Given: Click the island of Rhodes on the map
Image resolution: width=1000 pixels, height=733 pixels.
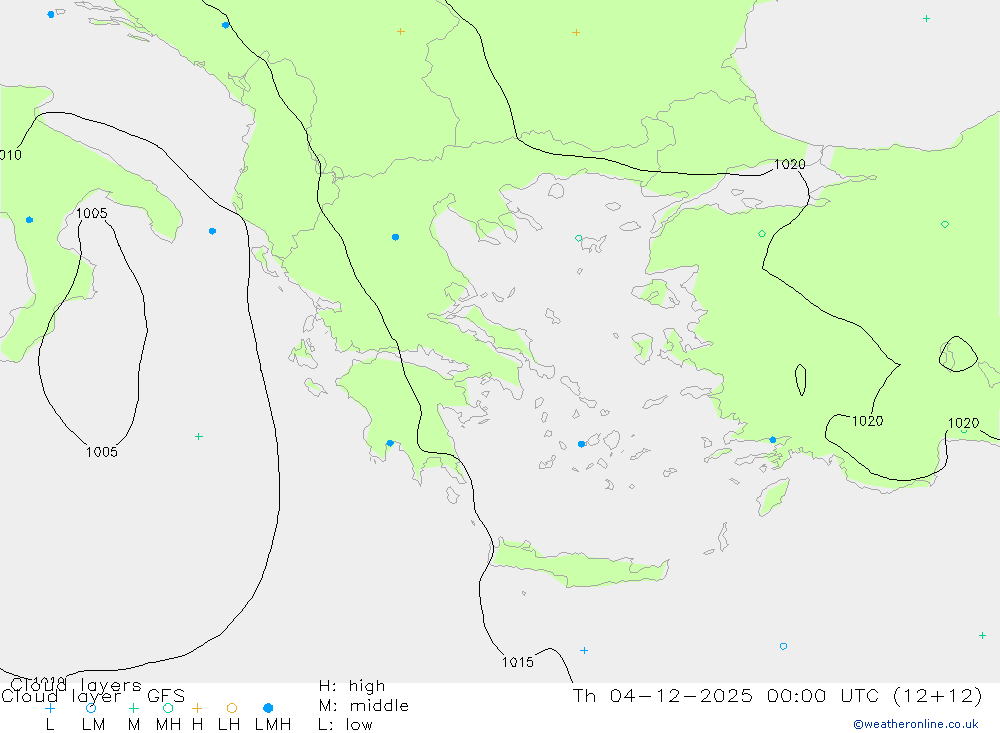Looking at the screenshot, I should [773, 497].
